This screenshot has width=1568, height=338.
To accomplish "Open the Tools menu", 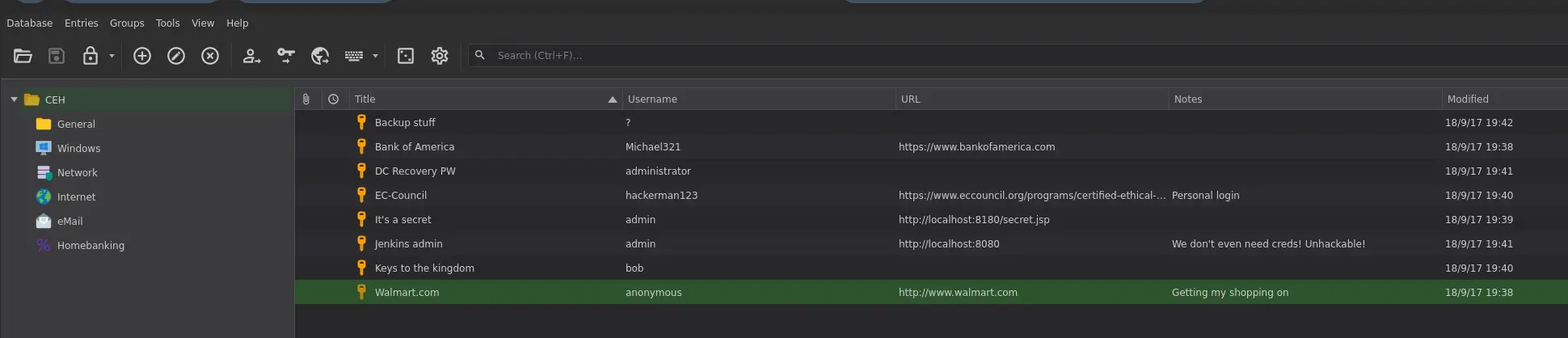I will [167, 23].
